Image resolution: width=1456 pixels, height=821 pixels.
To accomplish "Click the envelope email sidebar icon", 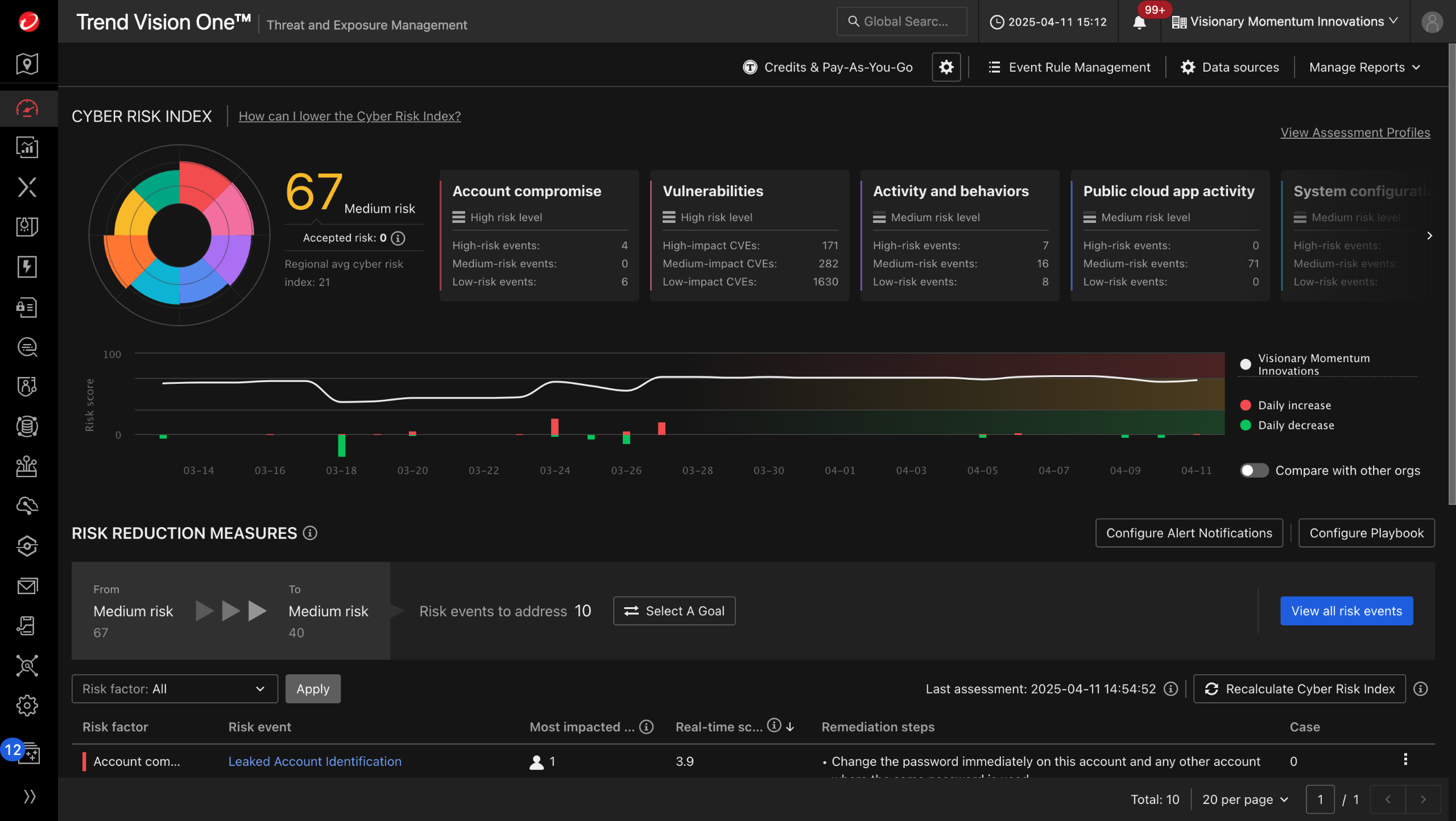I will 27,586.
